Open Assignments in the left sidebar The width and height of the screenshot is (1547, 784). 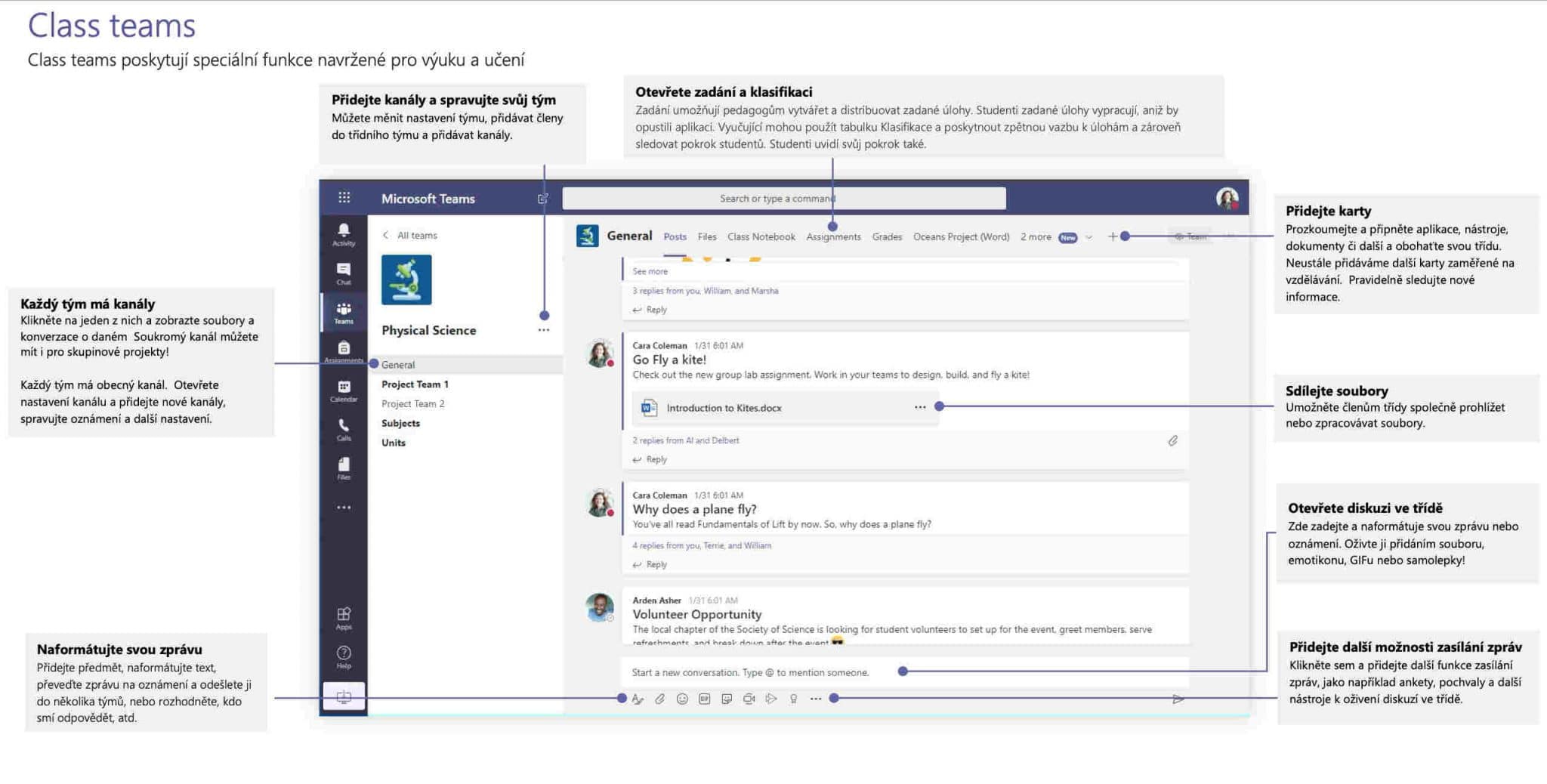(344, 351)
